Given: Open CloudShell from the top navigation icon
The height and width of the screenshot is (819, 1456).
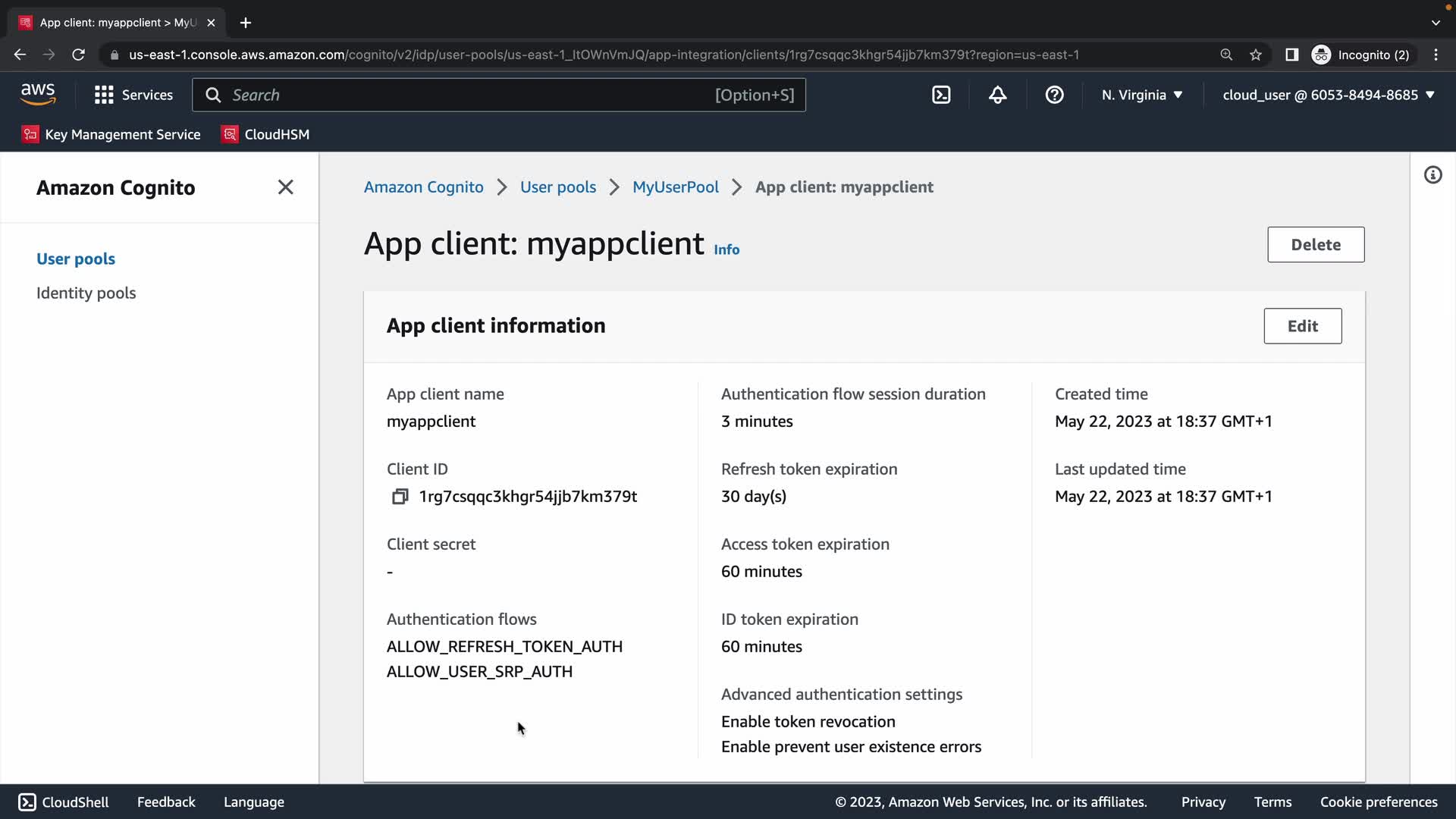Looking at the screenshot, I should pos(941,95).
